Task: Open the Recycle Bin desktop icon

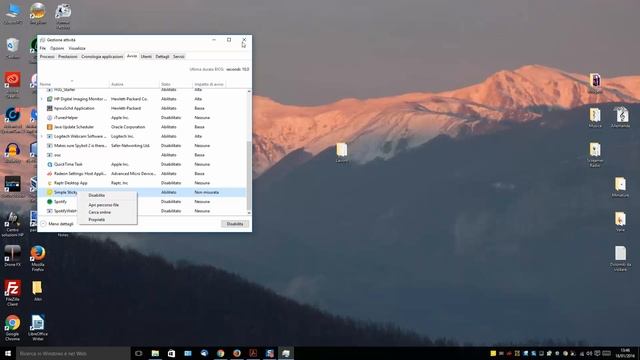Action: [x=13, y=48]
